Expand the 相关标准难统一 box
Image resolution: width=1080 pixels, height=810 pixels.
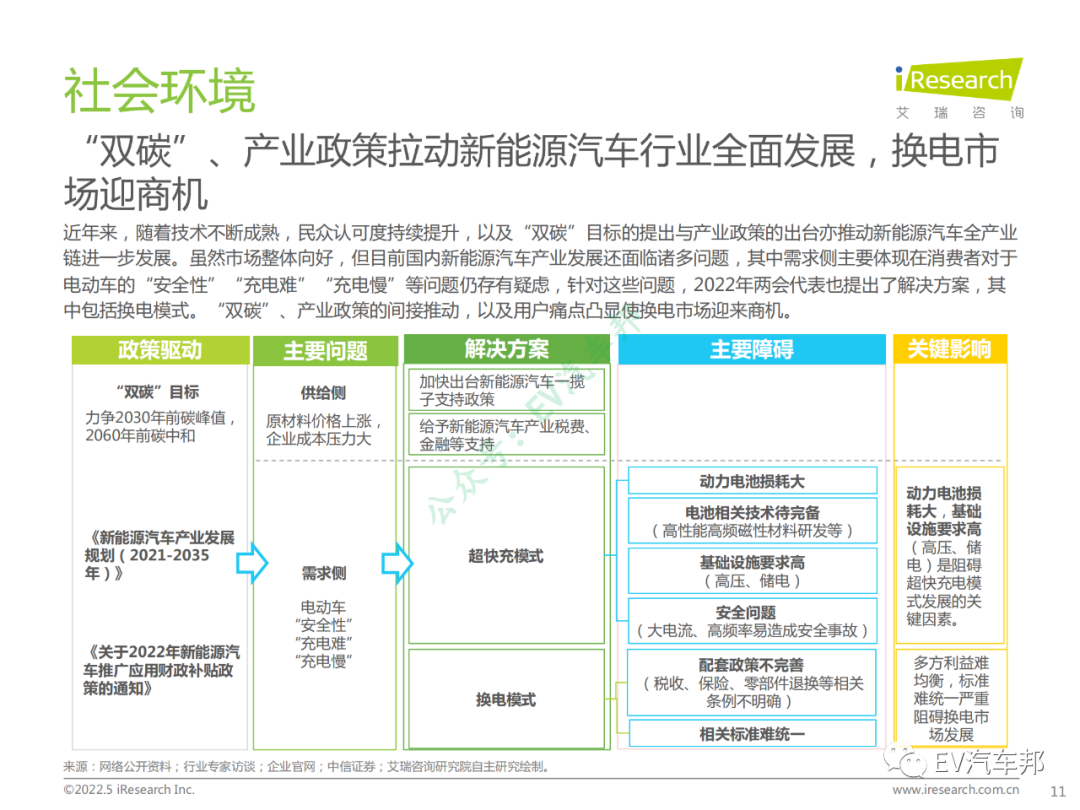[750, 733]
